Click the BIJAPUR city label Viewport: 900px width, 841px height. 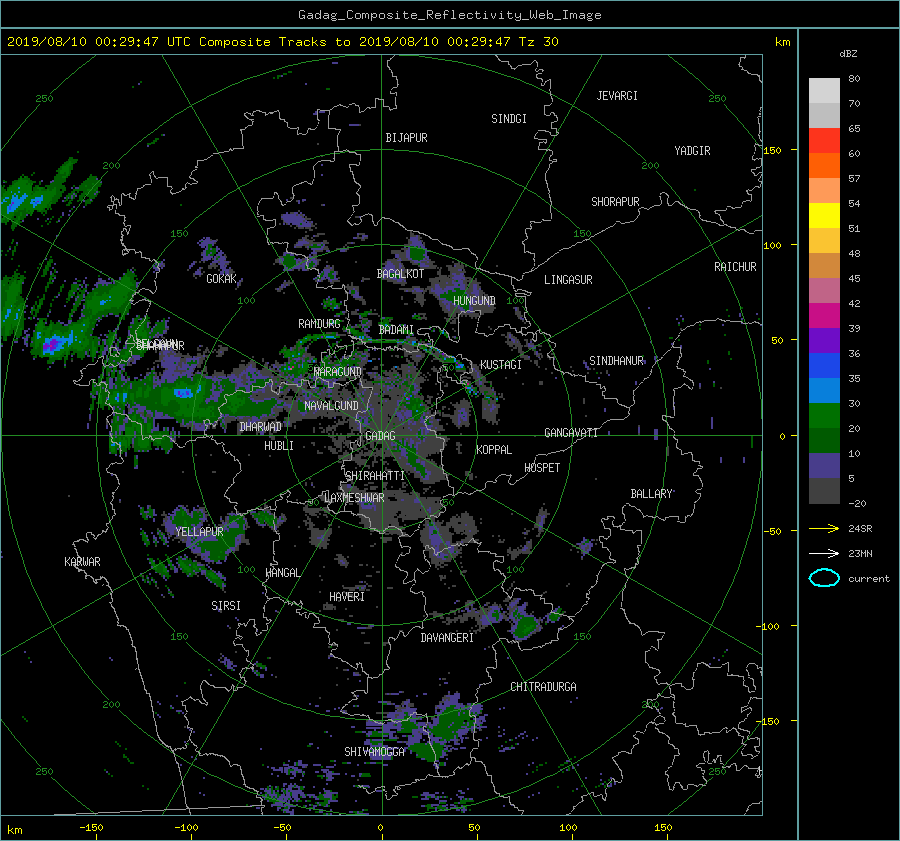(x=406, y=138)
